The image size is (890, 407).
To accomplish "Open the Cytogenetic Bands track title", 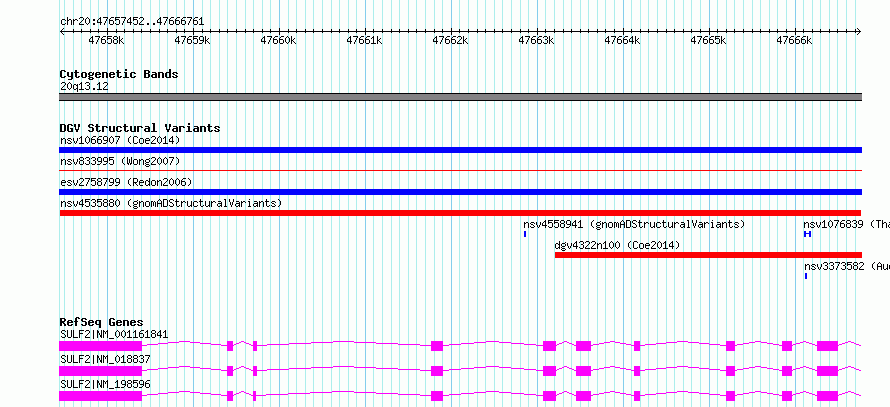I will (119, 74).
